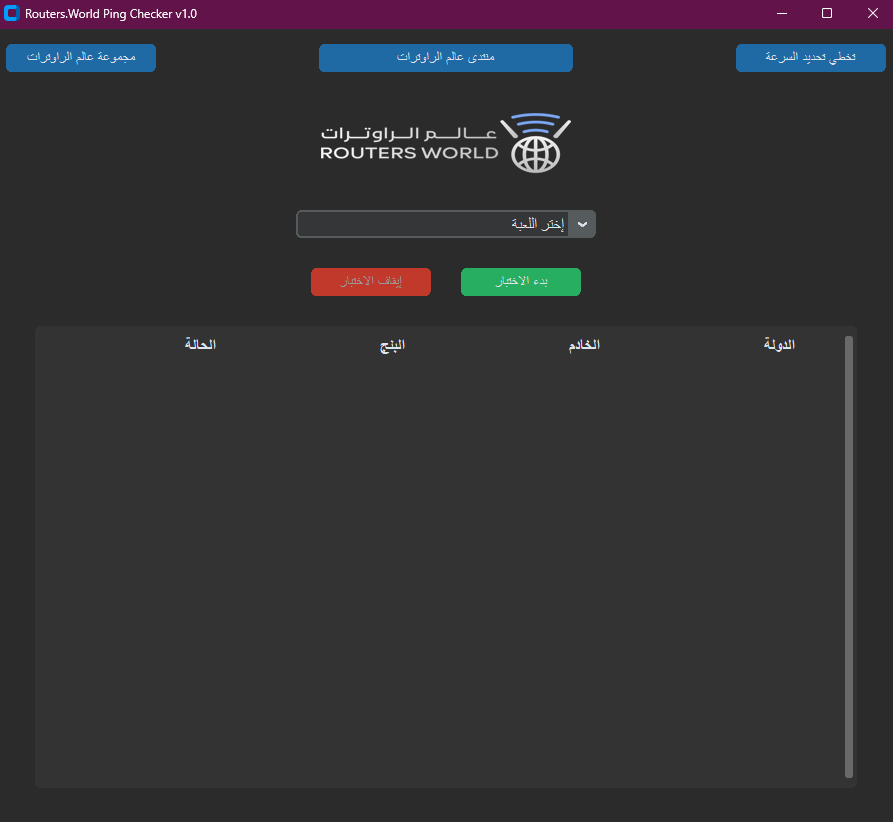Screen dimensions: 893x822
Task: Maximize the Ping Checker window
Action: (827, 13)
